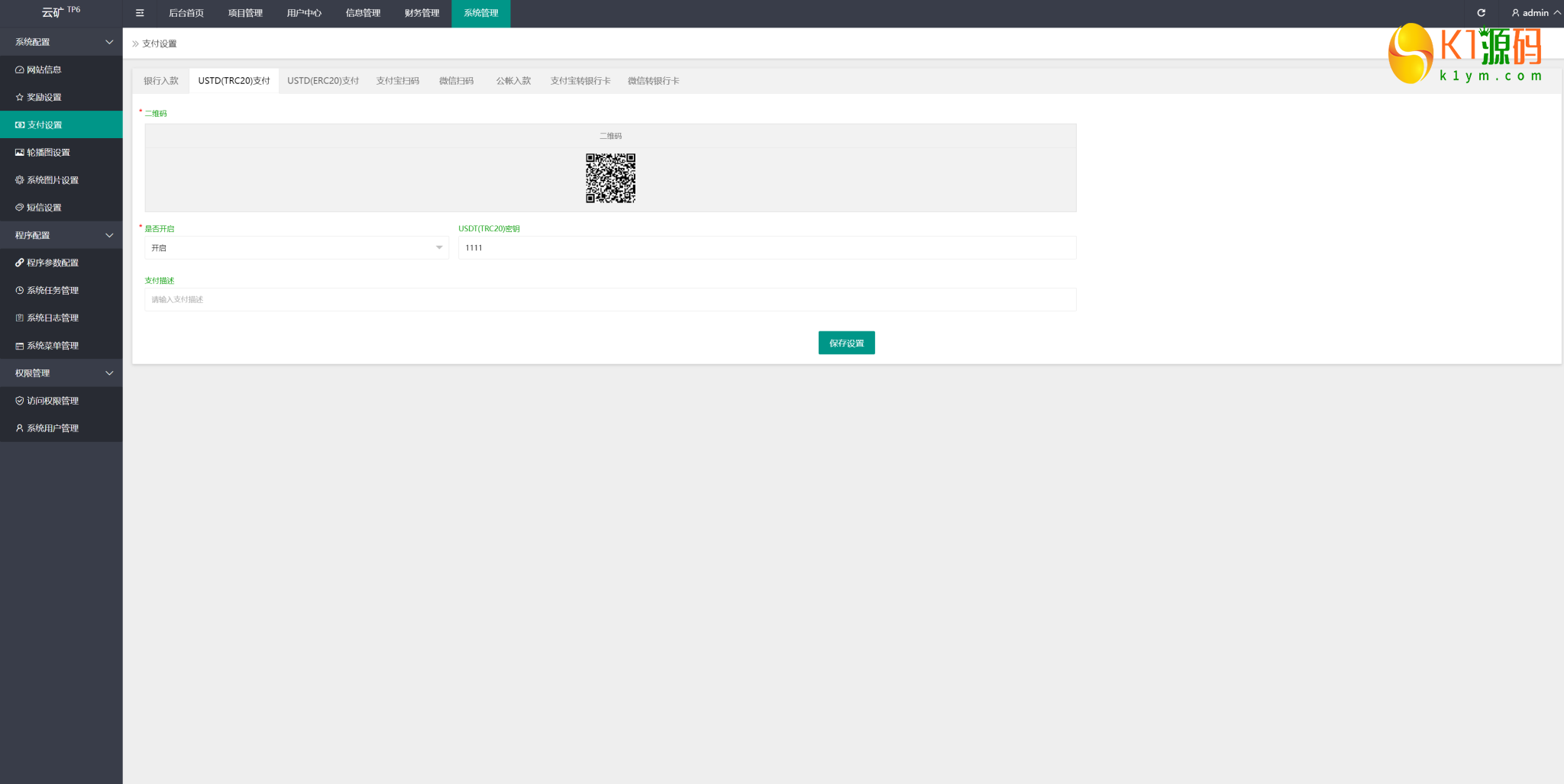This screenshot has width=1564, height=784.
Task: Select the 支付设置 sidebar icon
Action: pyautogui.click(x=20, y=124)
